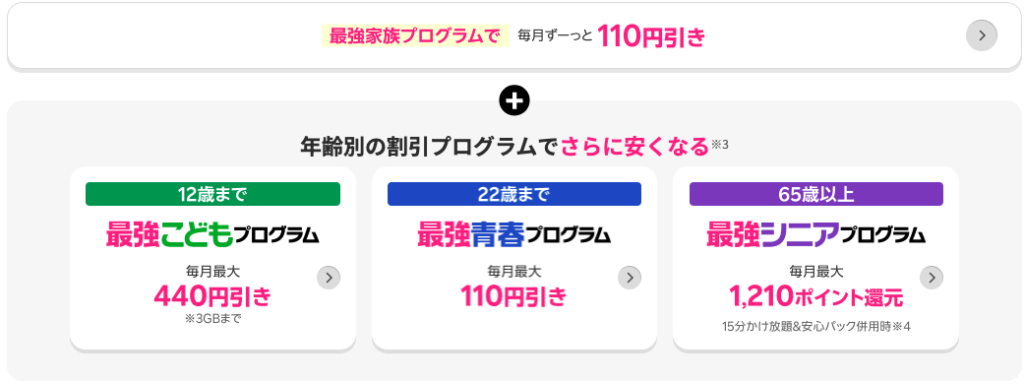The width and height of the screenshot is (1024, 384).
Task: Open the 最強シニアプログラム logo
Action: 816,235
